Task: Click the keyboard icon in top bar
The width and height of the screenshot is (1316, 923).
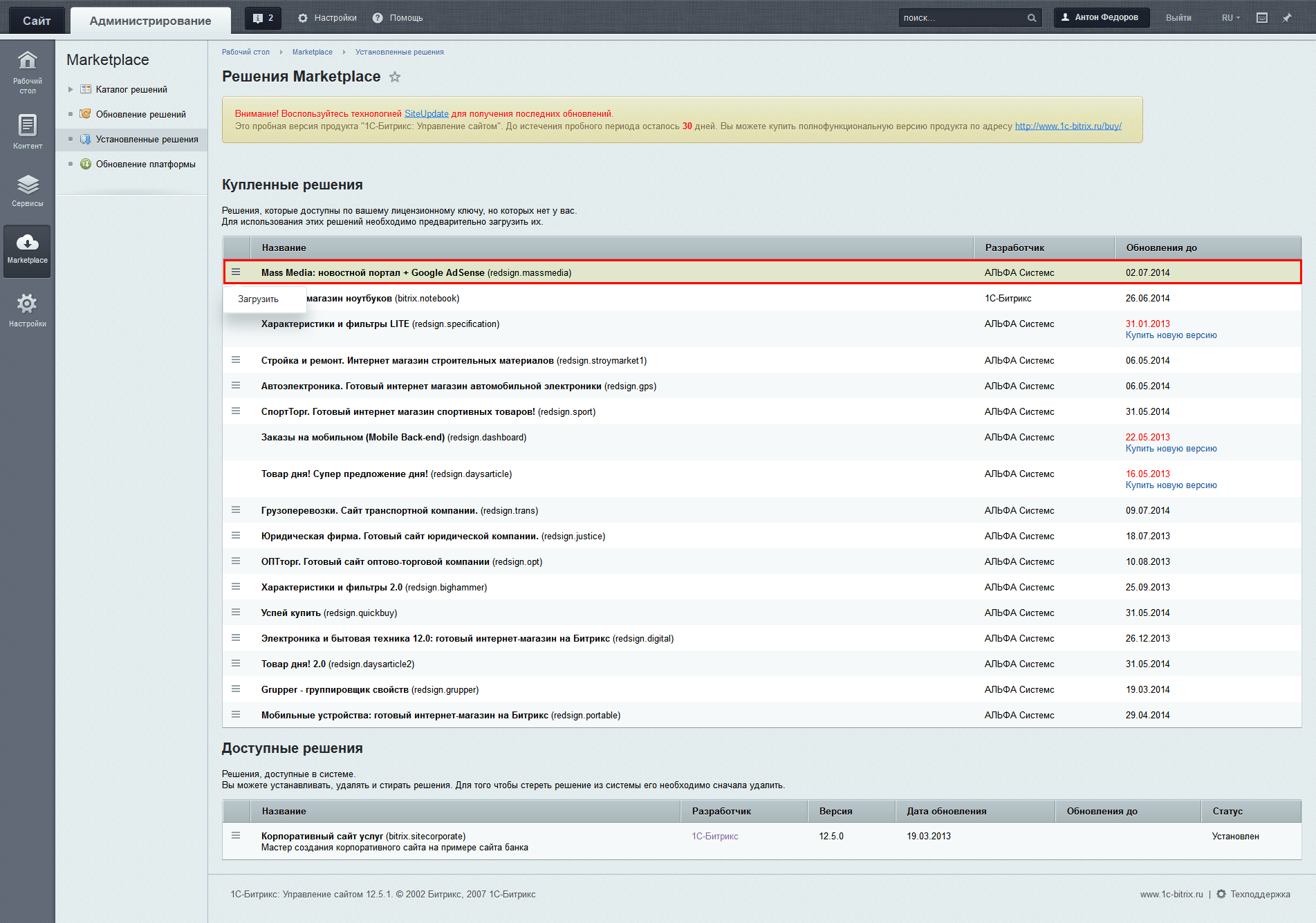Action: coord(1262,18)
